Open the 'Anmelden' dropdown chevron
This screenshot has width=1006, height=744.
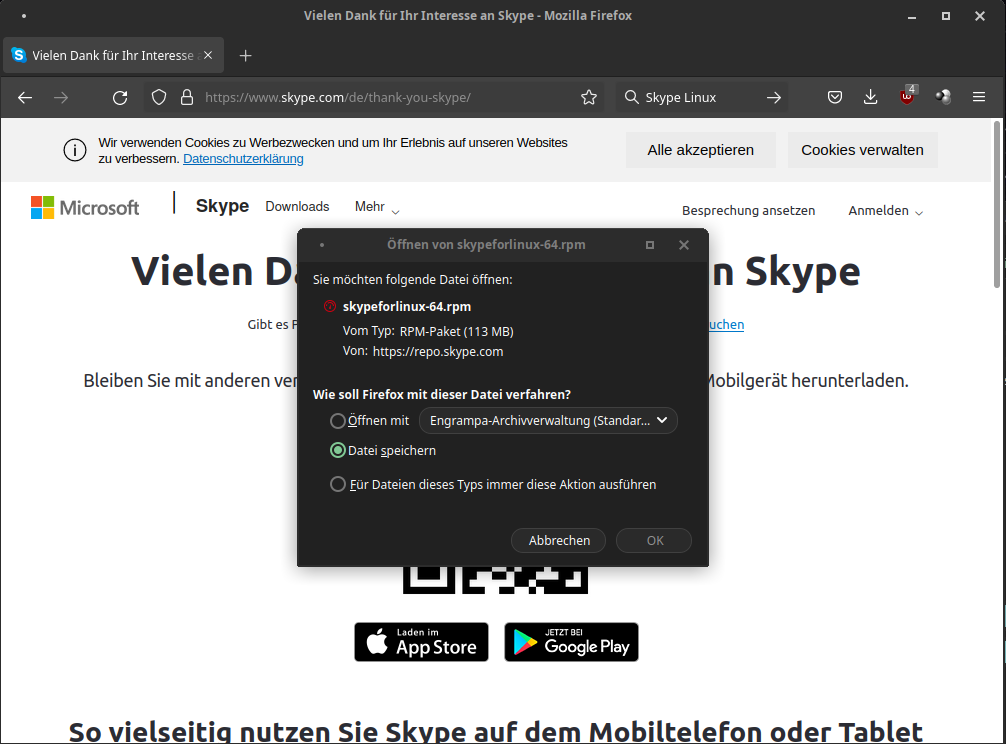coord(919,211)
